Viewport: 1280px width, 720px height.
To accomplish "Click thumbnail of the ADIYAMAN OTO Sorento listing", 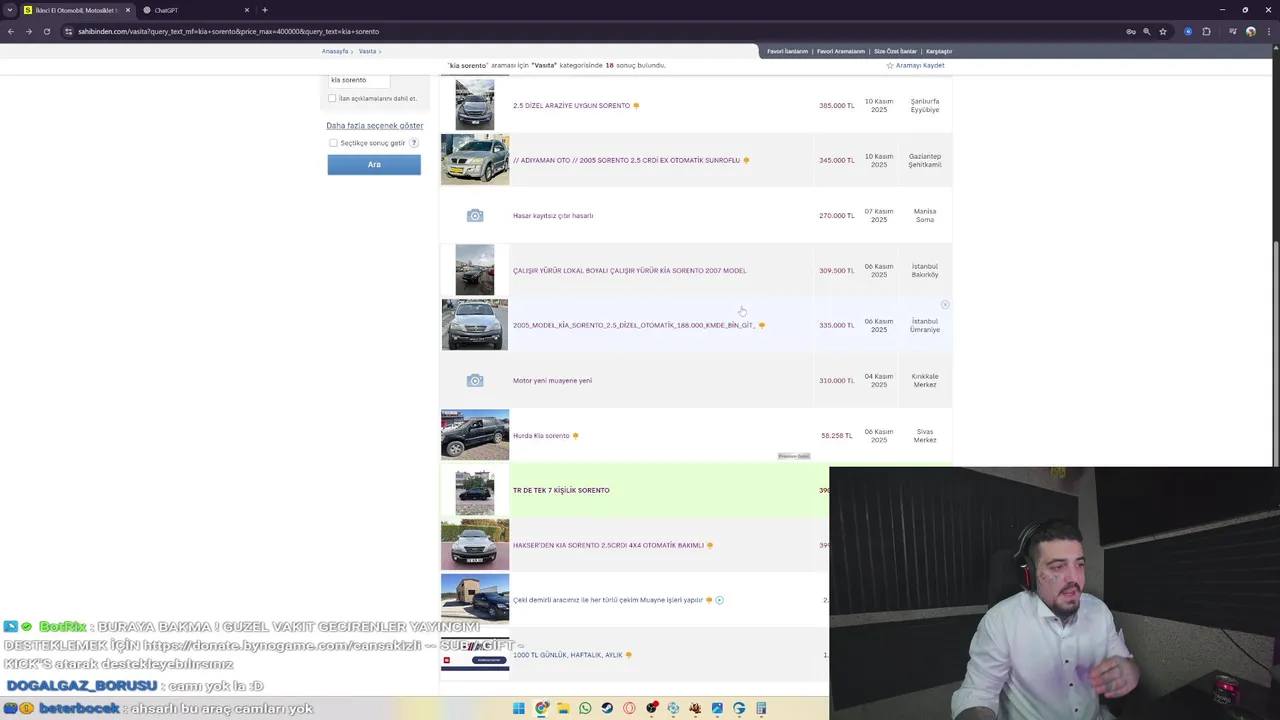I will (x=475, y=160).
